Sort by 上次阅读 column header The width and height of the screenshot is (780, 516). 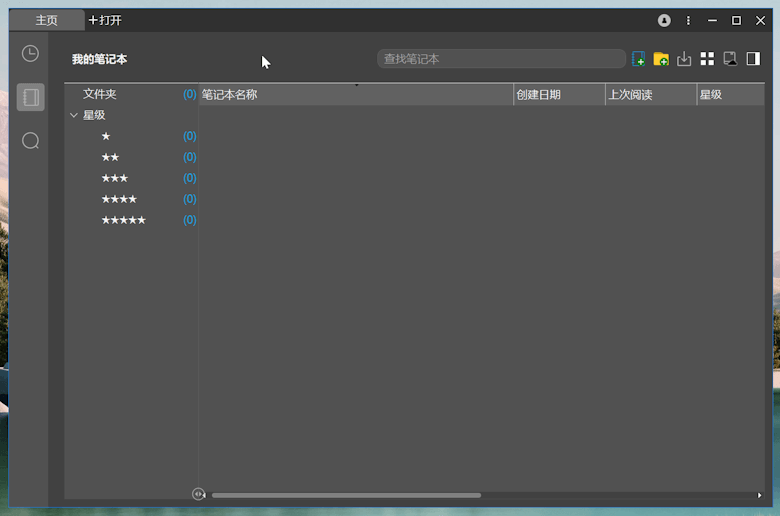651,95
